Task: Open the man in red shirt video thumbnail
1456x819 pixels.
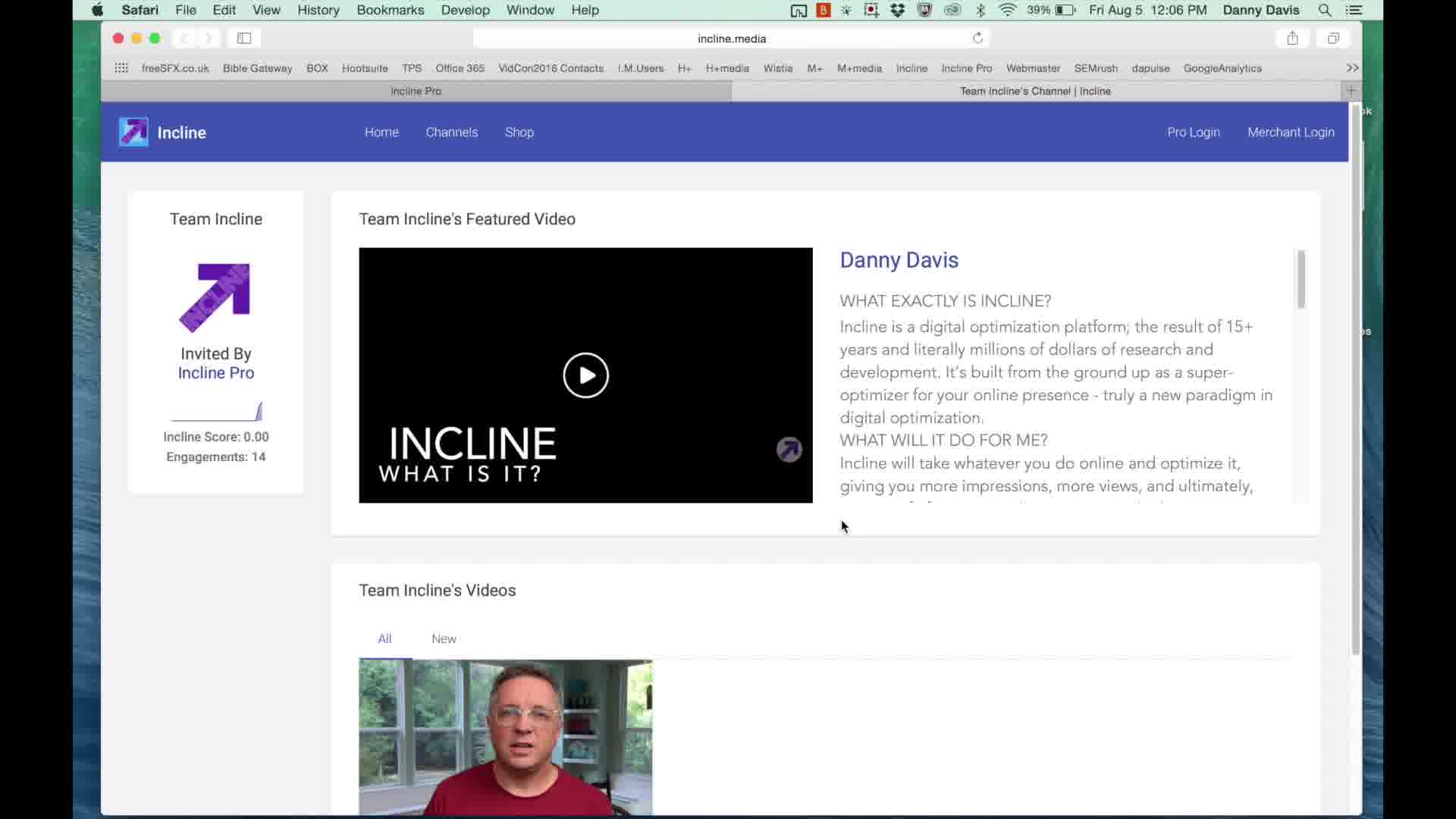Action: (x=506, y=738)
